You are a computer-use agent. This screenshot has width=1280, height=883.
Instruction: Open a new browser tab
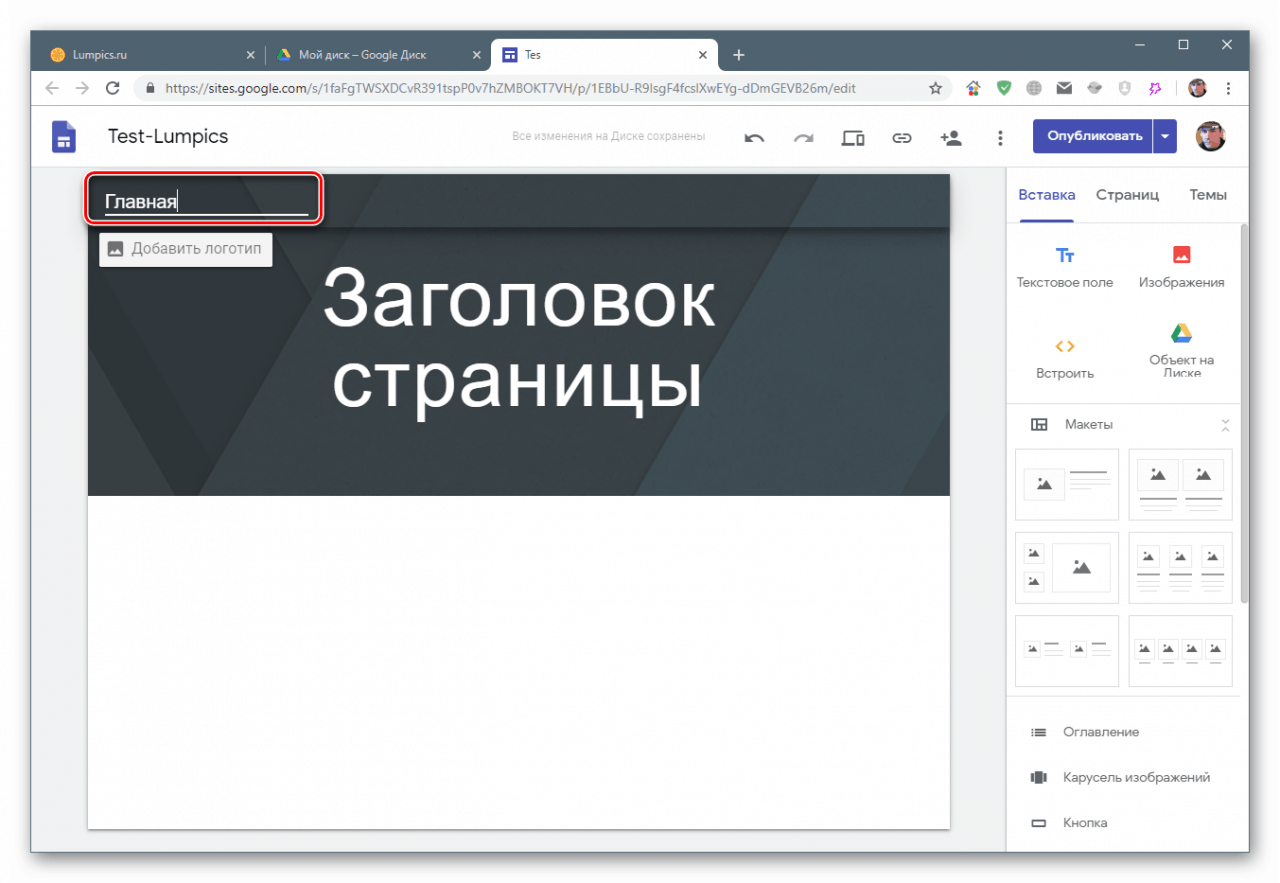[739, 55]
